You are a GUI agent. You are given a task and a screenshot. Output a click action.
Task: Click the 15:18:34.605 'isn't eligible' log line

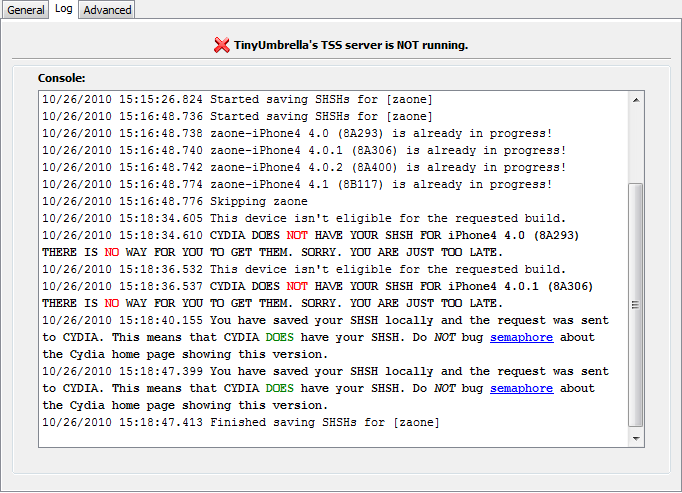pos(304,218)
